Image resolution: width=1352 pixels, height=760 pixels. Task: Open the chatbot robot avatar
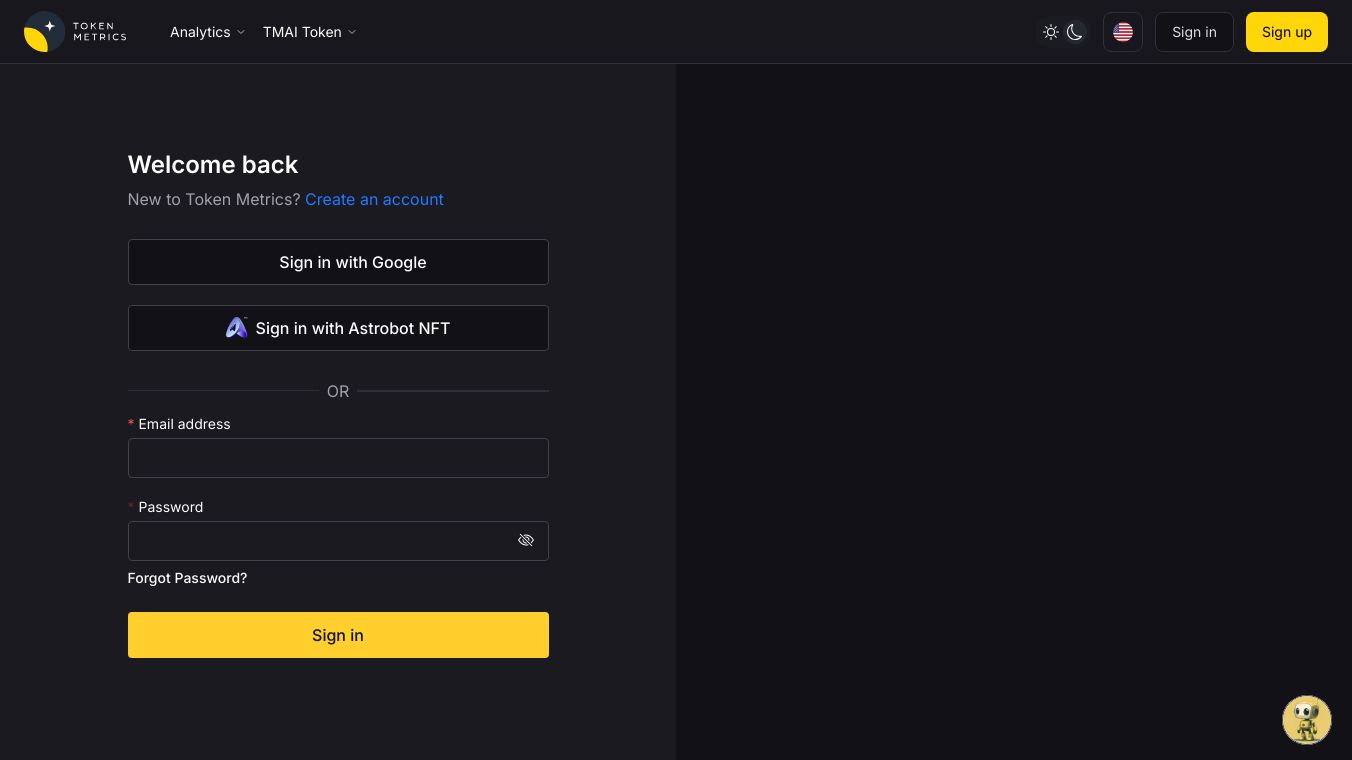(x=1306, y=720)
